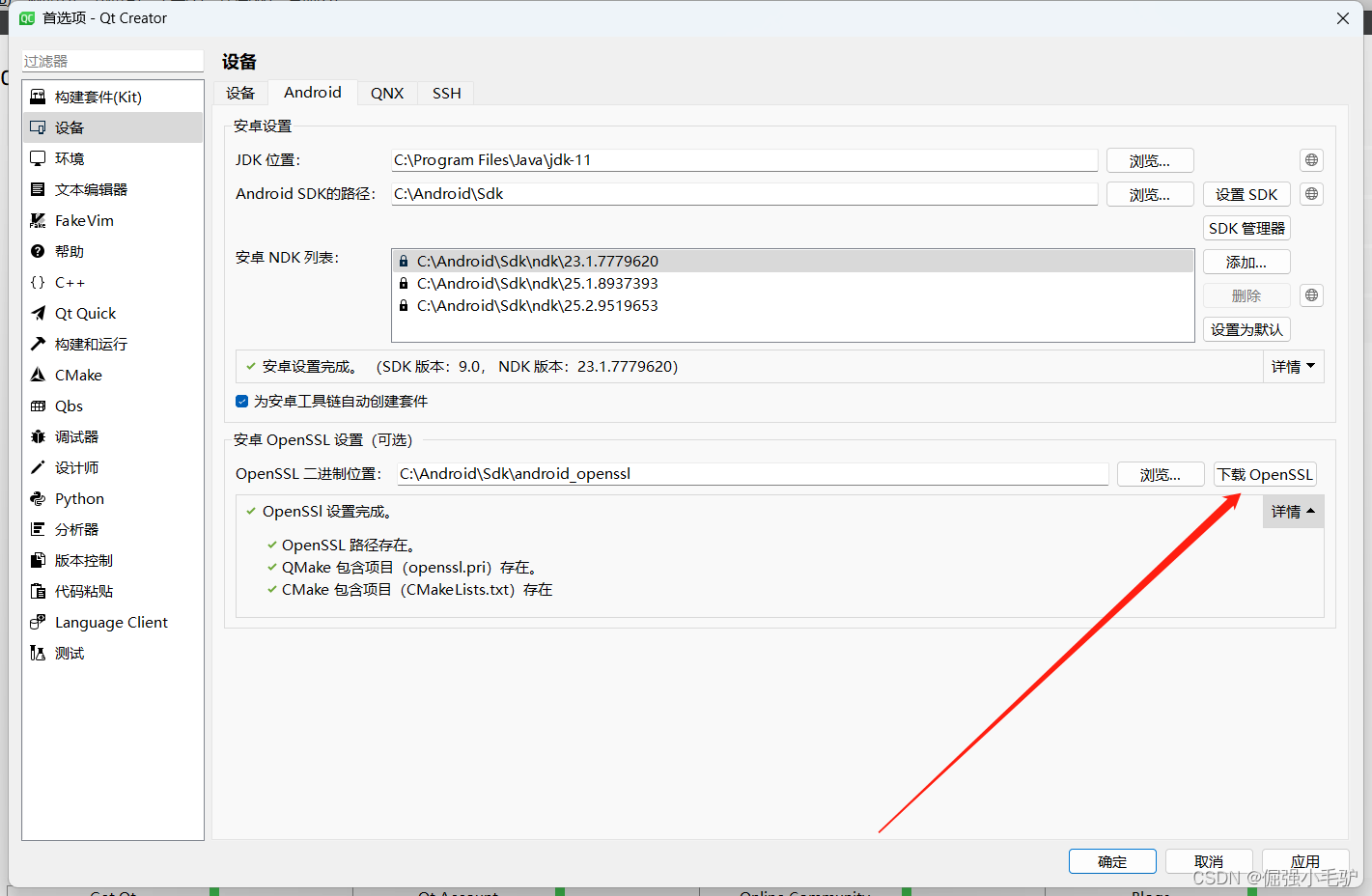This screenshot has height=896, width=1372.
Task: Open the SDK 管理器 manager
Action: point(1246,228)
